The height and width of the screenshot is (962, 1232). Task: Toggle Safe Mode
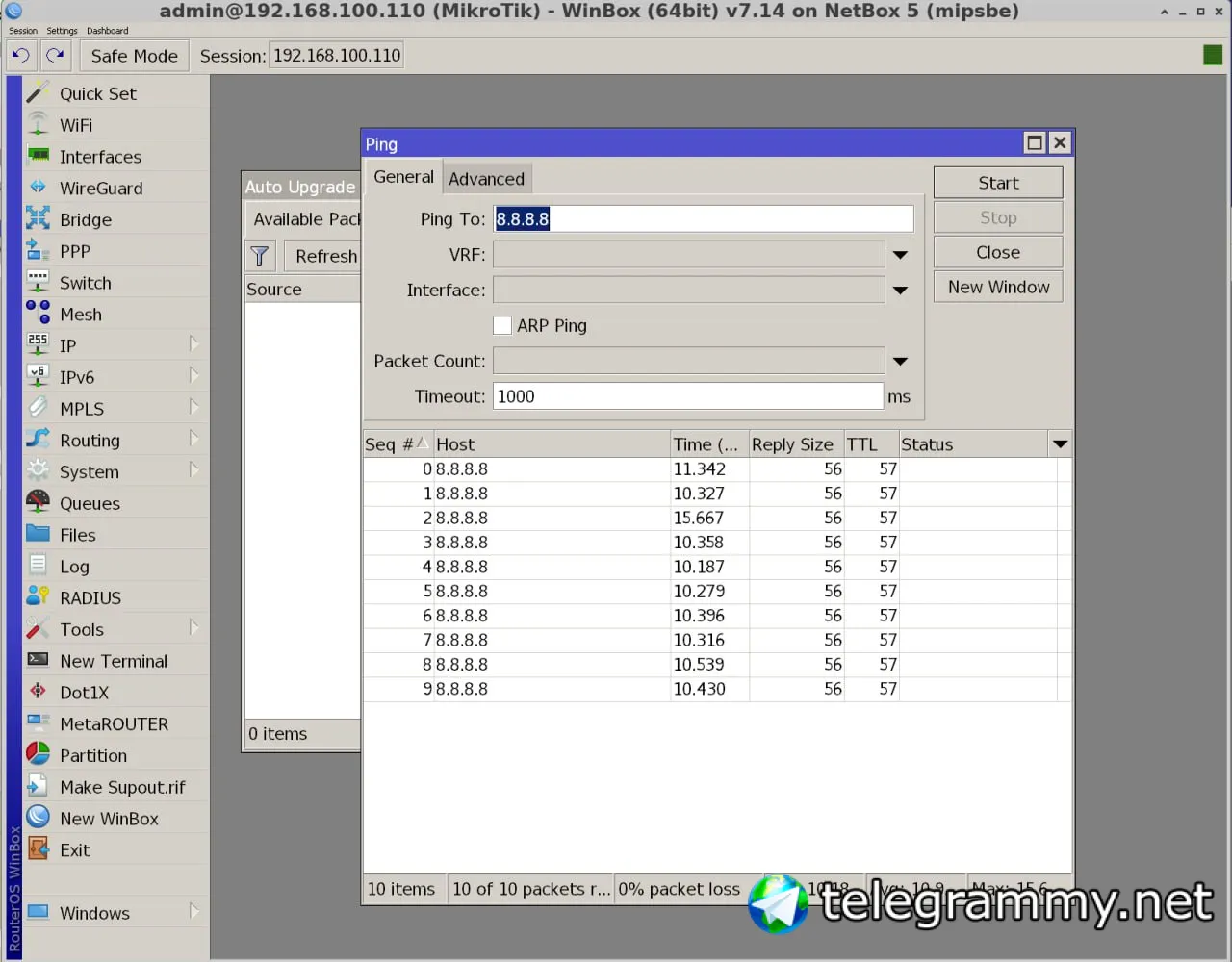pyautogui.click(x=134, y=56)
